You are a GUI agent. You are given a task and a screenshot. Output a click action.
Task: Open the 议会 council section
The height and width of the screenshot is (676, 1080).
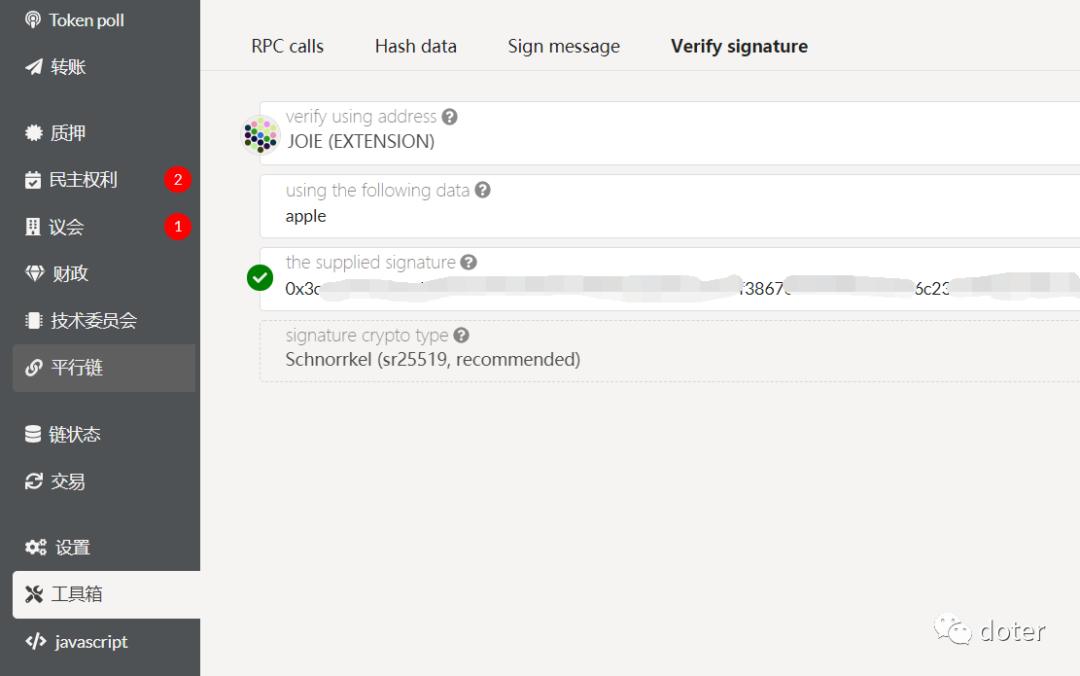[x=66, y=227]
